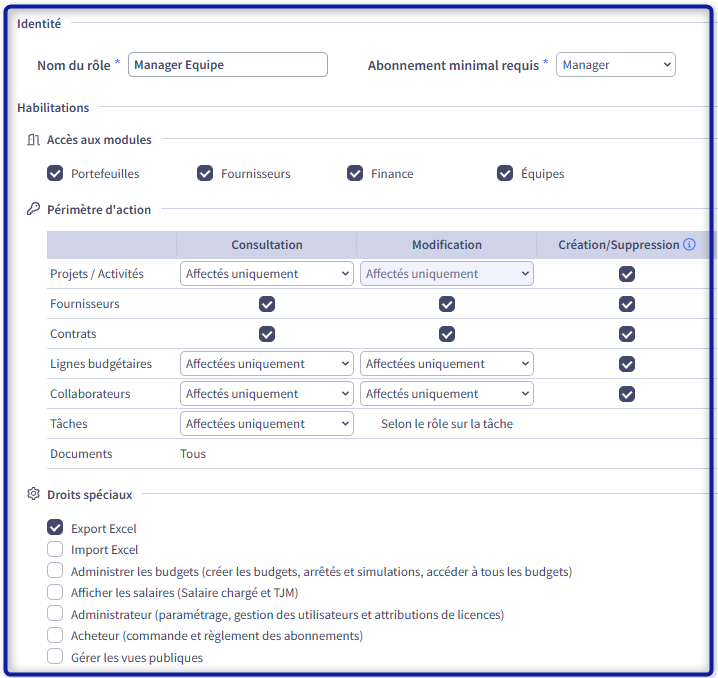Image resolution: width=718 pixels, height=678 pixels.
Task: Toggle Création/Suppression for Collaborateurs
Action: click(x=627, y=394)
